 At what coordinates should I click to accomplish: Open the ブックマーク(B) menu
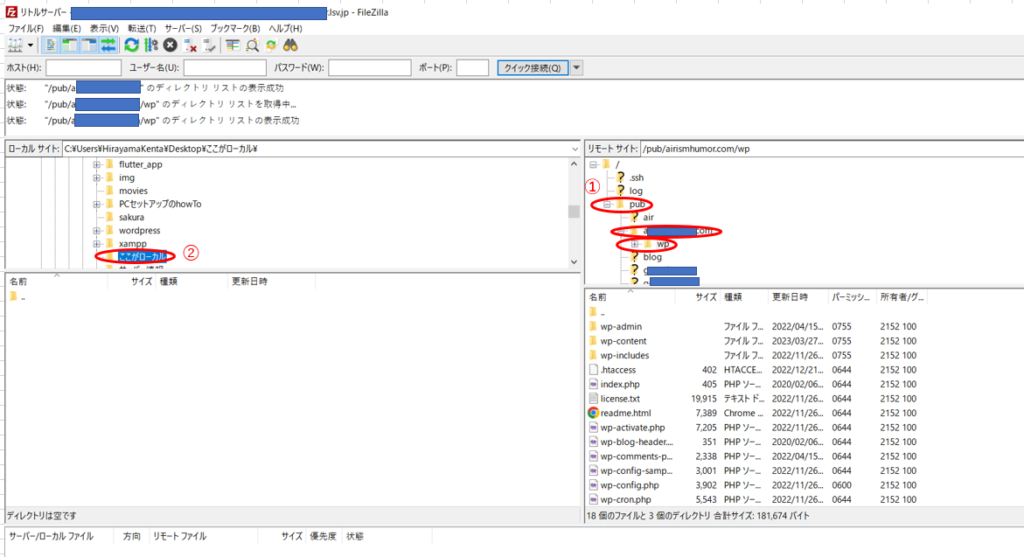(234, 28)
